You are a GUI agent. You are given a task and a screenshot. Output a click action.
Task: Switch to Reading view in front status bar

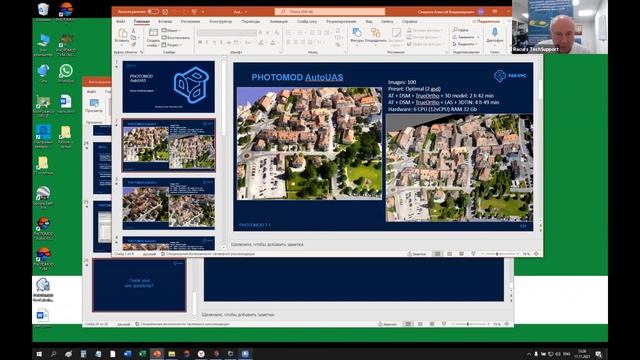(x=461, y=254)
